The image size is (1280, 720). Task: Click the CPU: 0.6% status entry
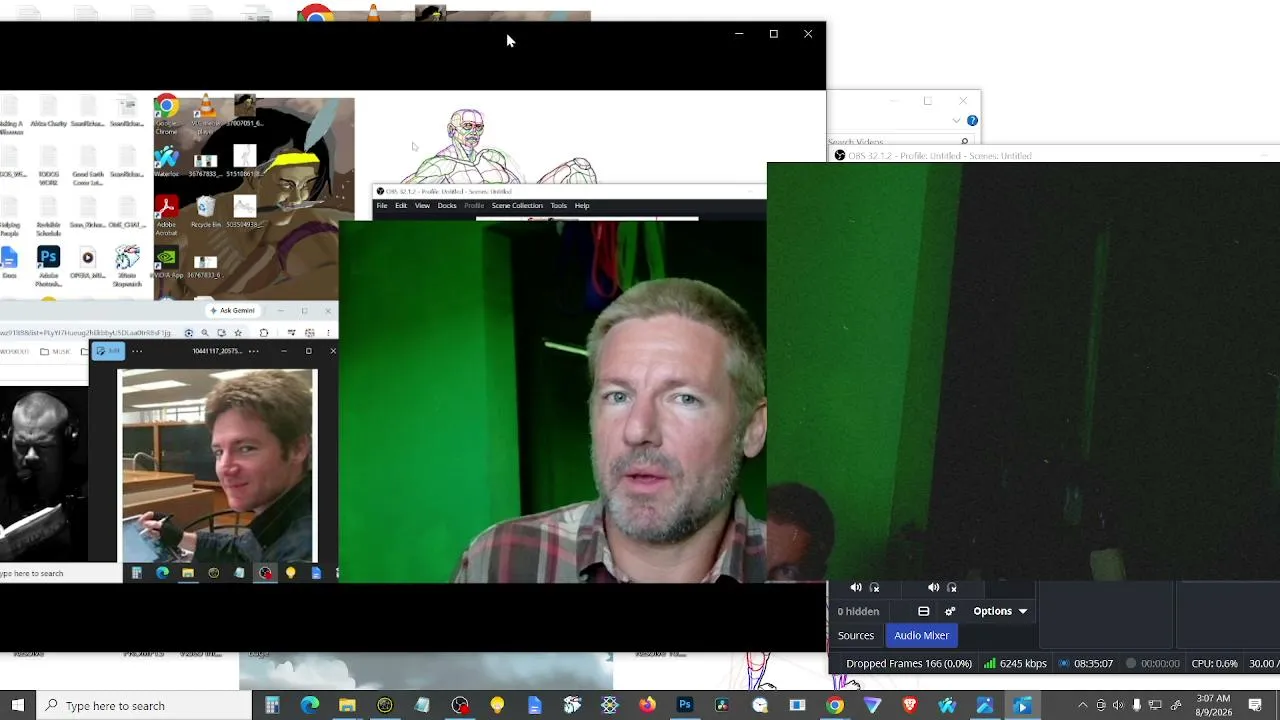1214,663
